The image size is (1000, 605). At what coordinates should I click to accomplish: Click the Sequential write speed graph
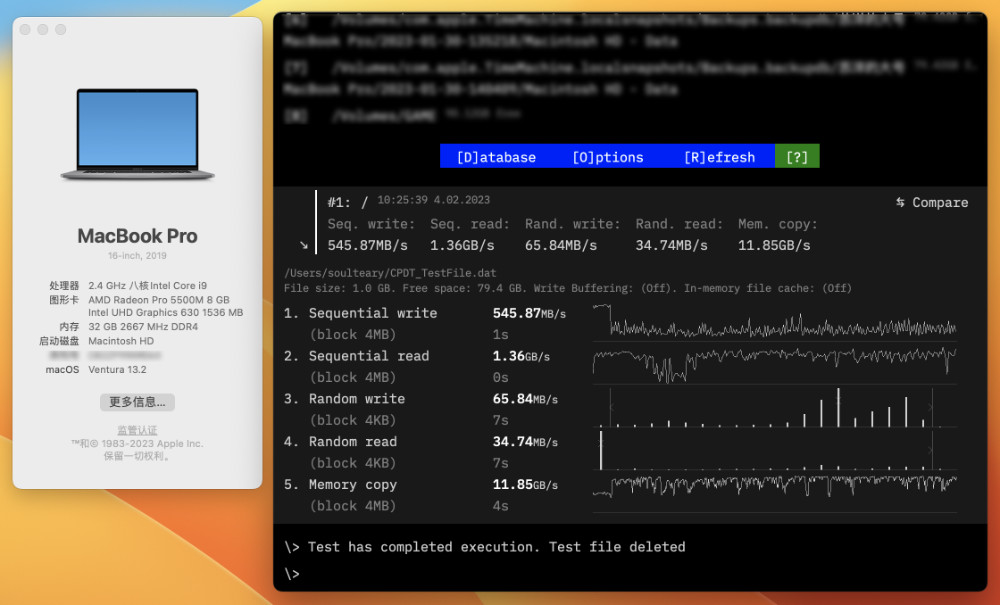point(774,322)
